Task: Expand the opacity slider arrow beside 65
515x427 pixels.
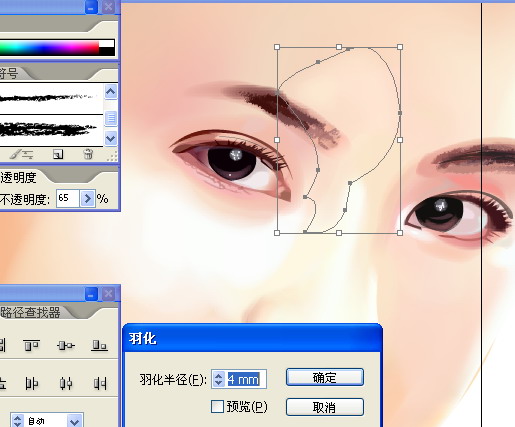Action: 87,199
